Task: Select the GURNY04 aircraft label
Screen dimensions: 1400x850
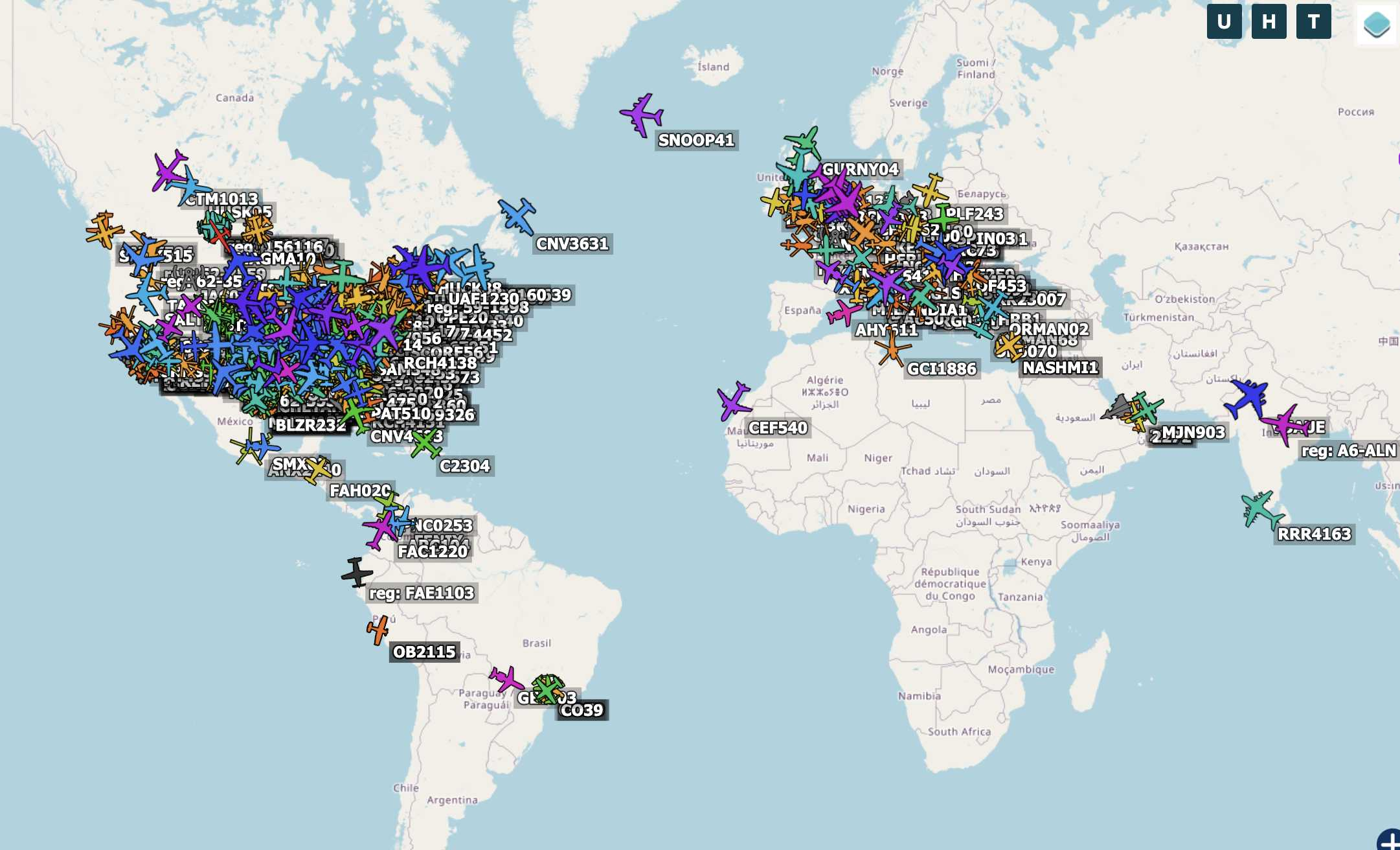Action: point(861,170)
